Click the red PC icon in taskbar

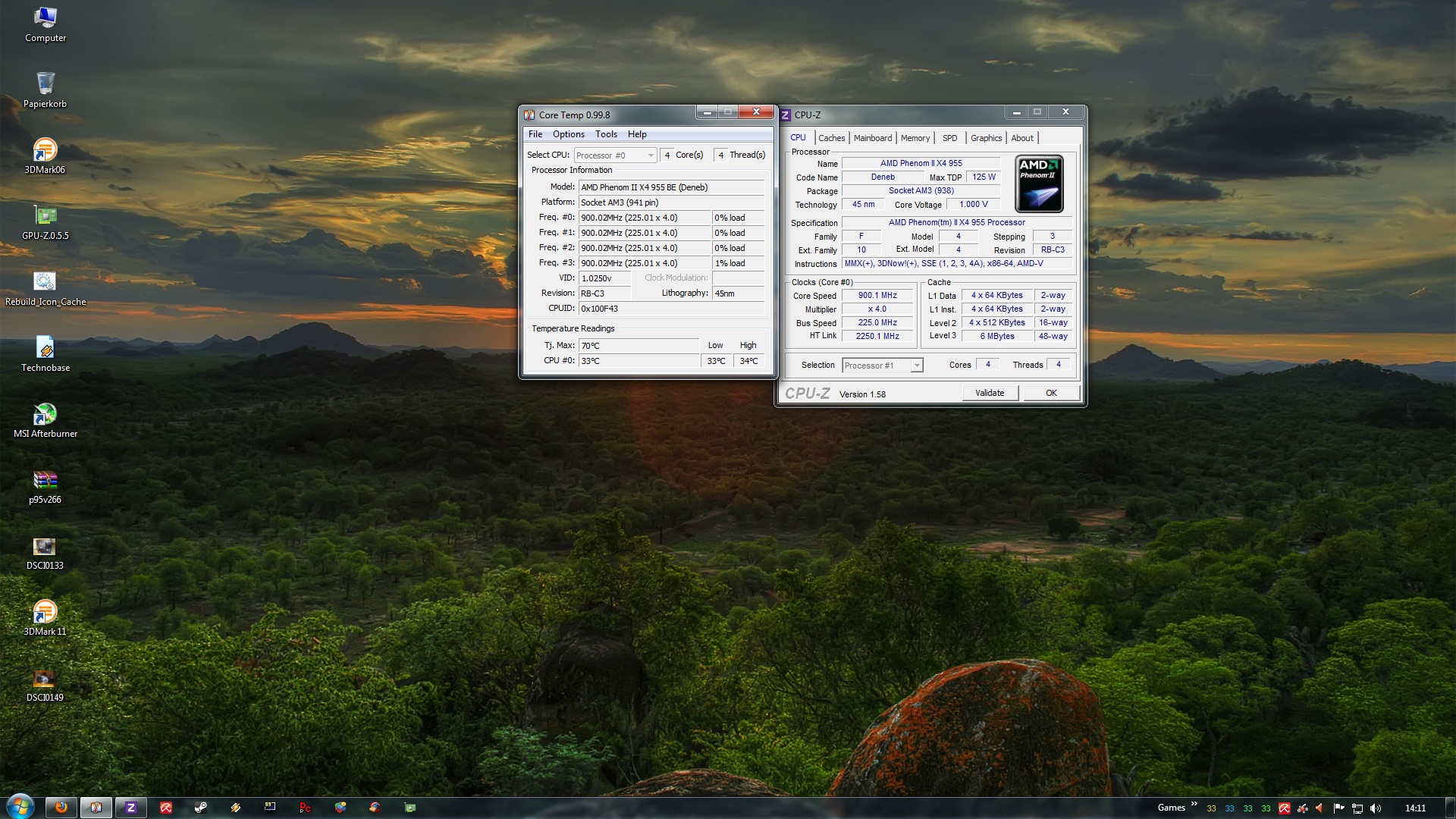point(305,808)
